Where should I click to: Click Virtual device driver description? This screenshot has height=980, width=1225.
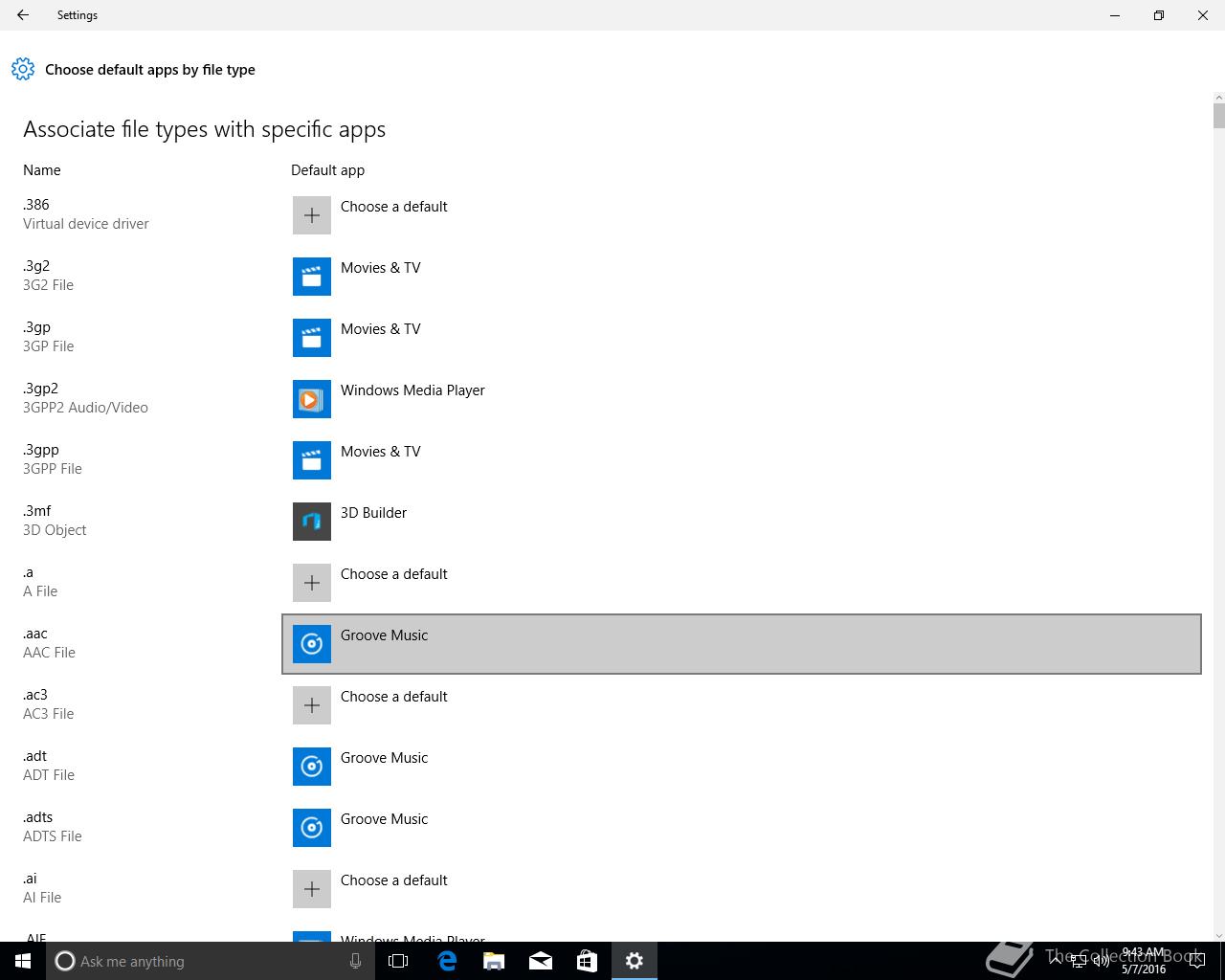pos(86,224)
